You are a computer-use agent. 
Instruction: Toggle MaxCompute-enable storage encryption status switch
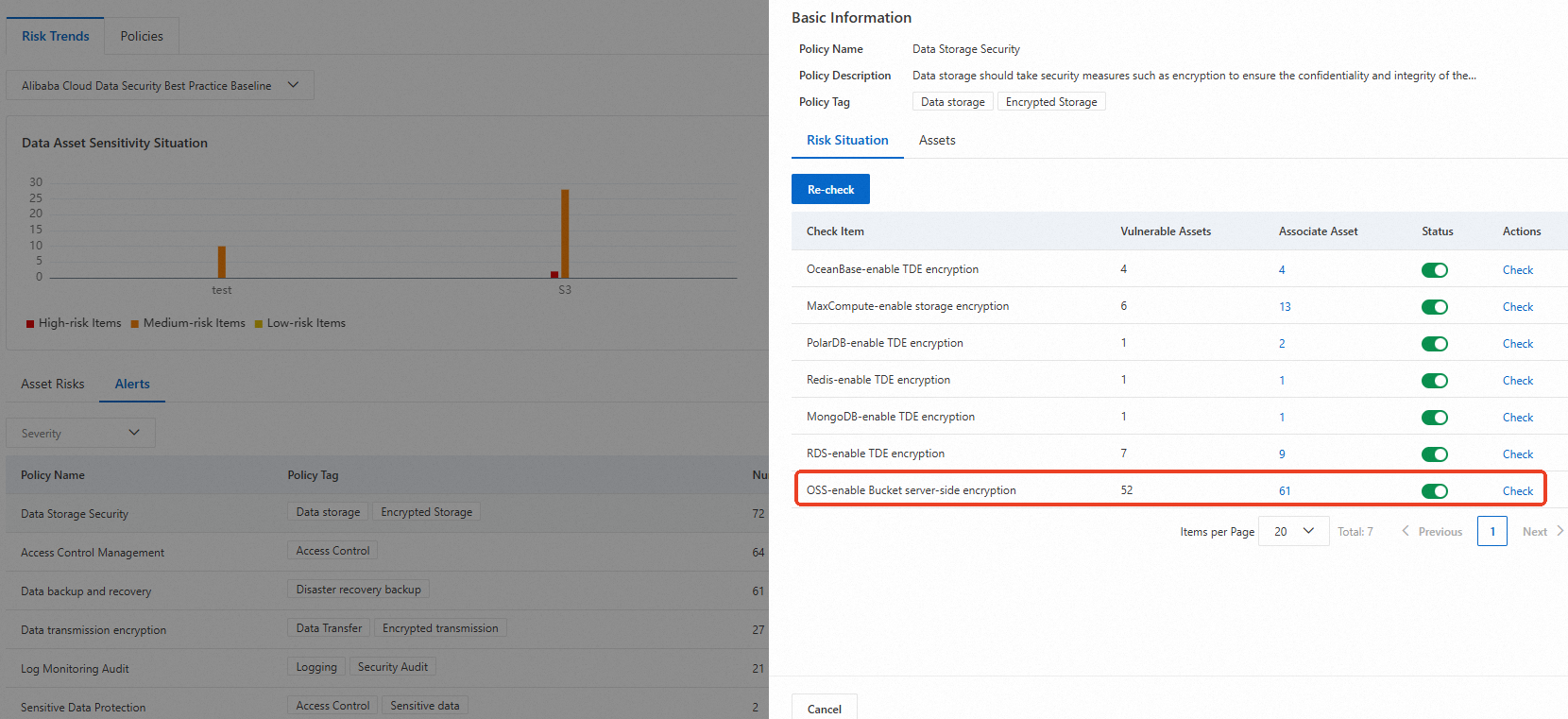tap(1434, 307)
